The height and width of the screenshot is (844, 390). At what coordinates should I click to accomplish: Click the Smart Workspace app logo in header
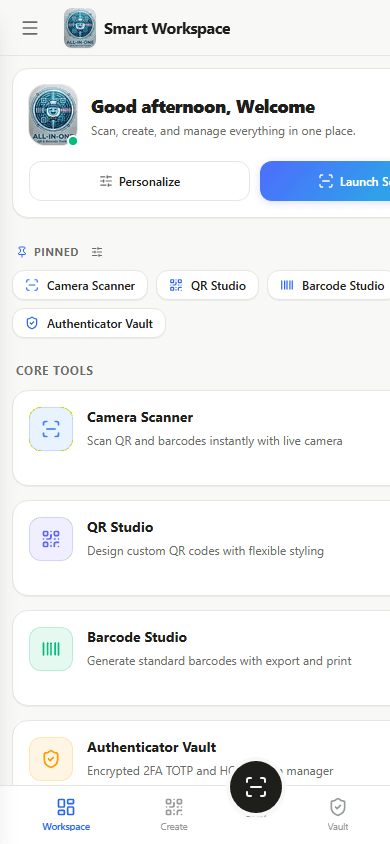pyautogui.click(x=80, y=28)
